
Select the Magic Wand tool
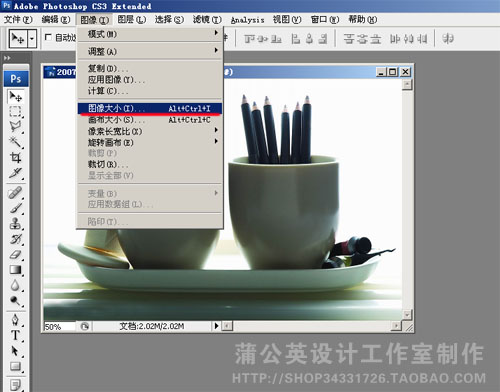pyautogui.click(x=15, y=142)
